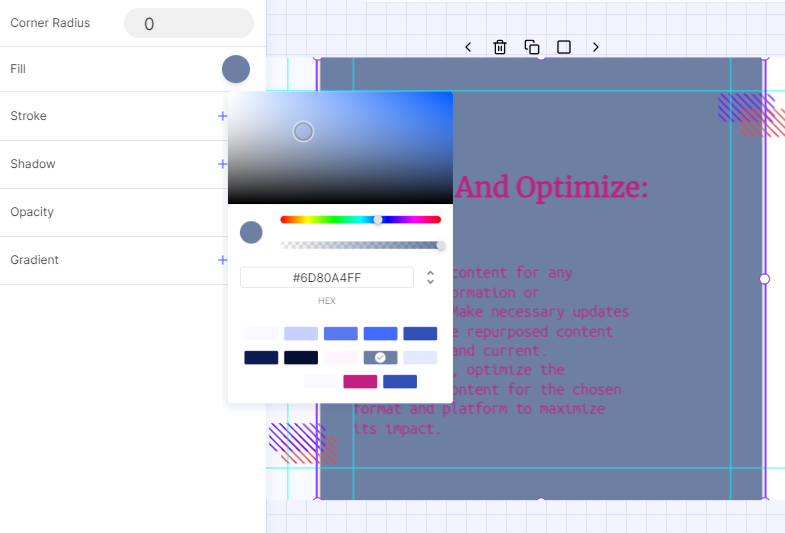Click the square frame icon in toolbar
Viewport: 785px width, 533px height.
(x=564, y=47)
